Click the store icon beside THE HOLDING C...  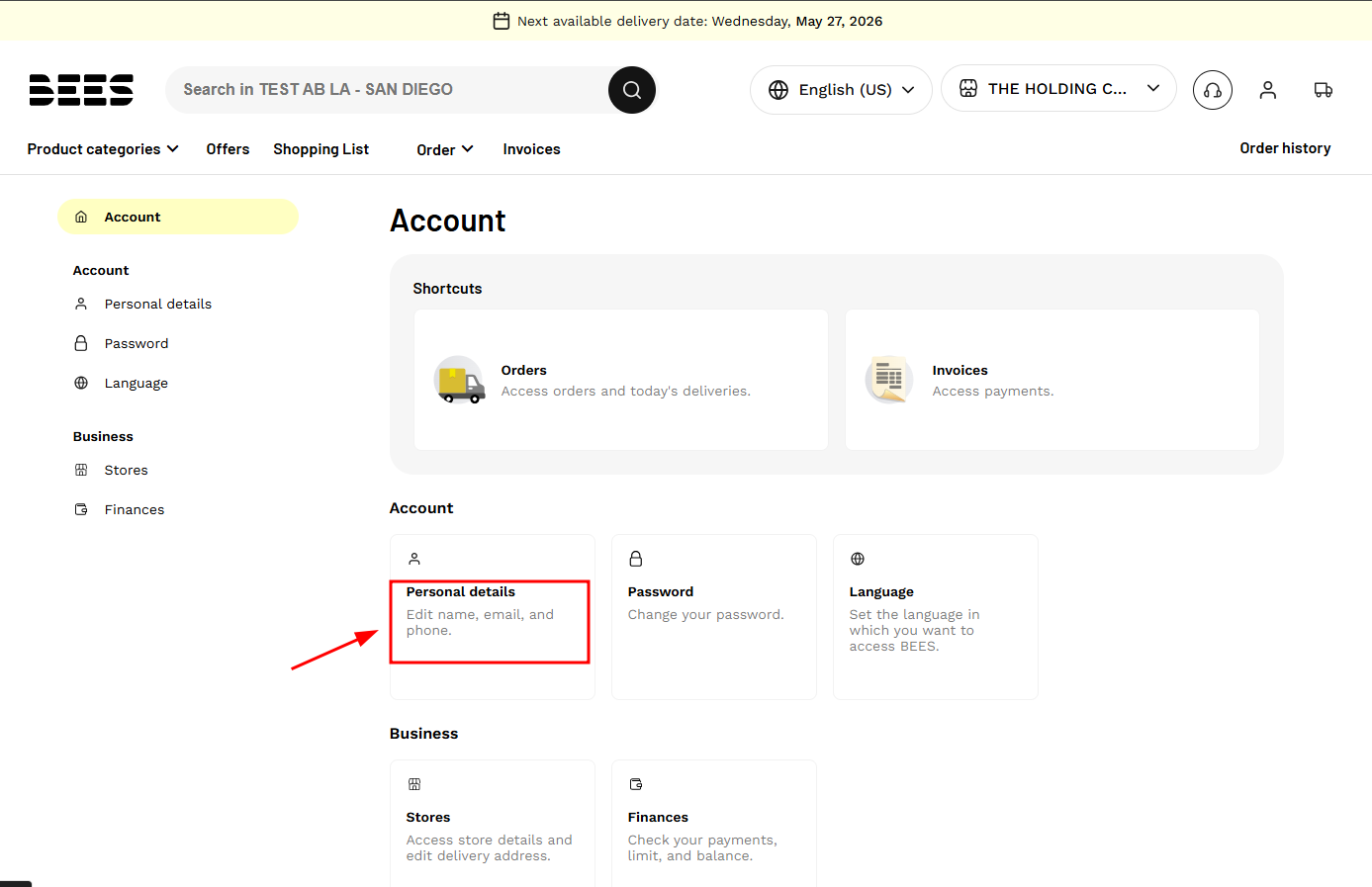tap(968, 88)
